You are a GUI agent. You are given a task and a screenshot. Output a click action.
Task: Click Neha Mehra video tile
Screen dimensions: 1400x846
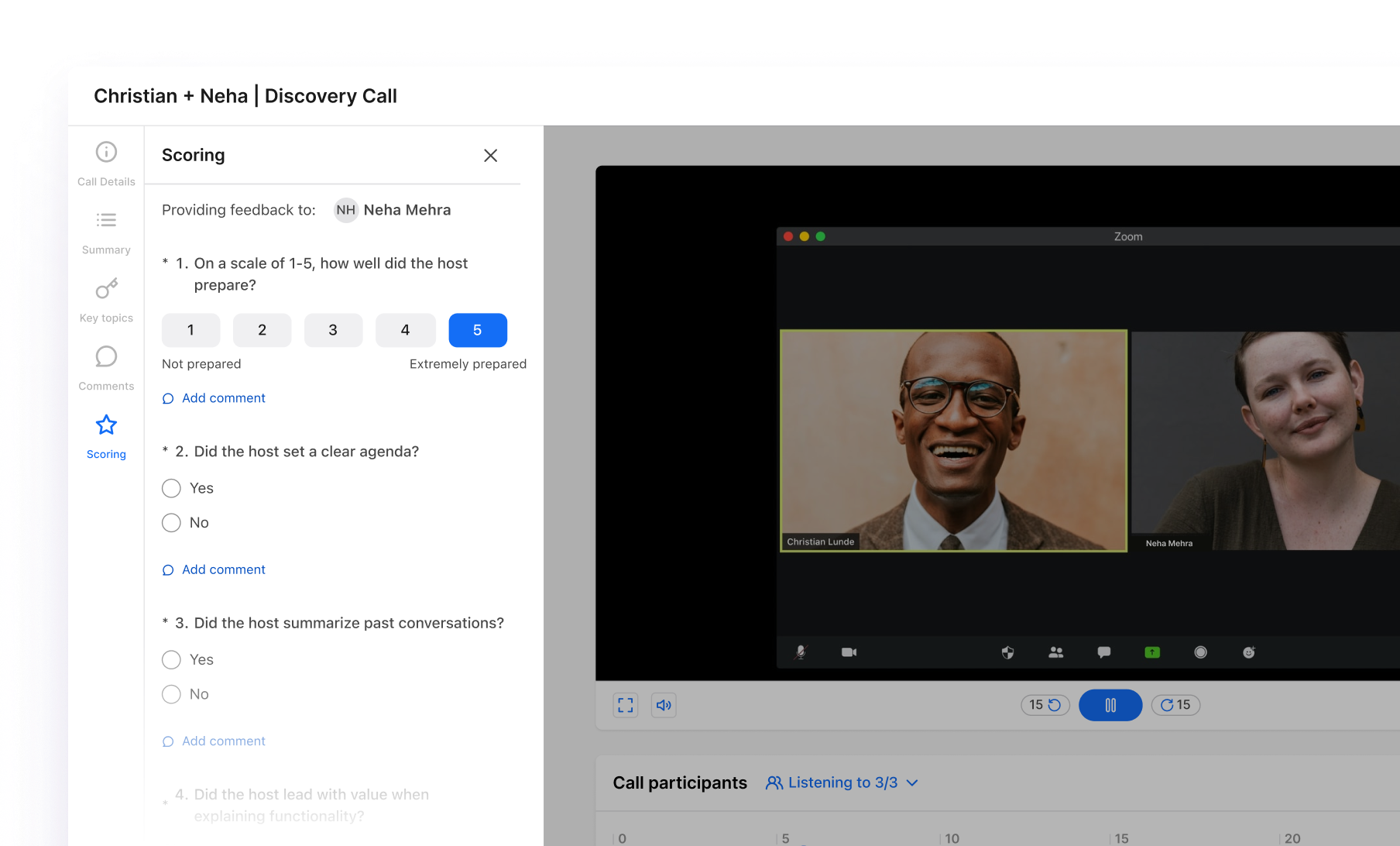[1265, 441]
